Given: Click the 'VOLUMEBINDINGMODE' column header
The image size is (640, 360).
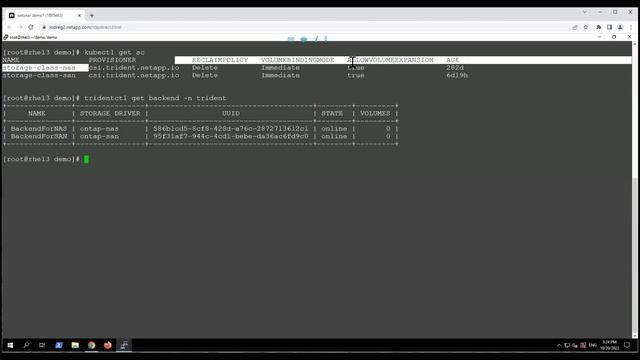Looking at the screenshot, I should (x=298, y=60).
